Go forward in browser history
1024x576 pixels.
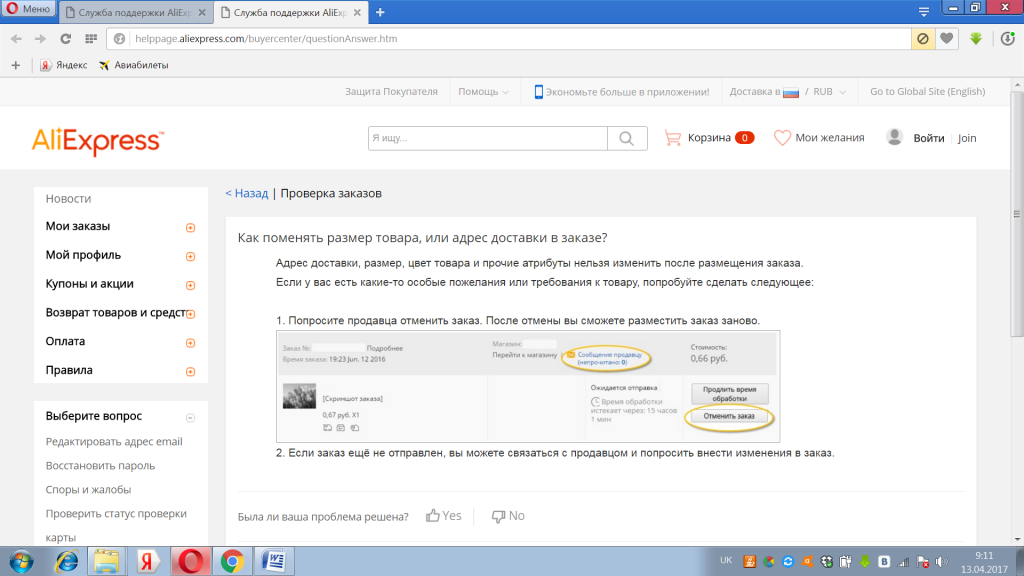[x=40, y=39]
